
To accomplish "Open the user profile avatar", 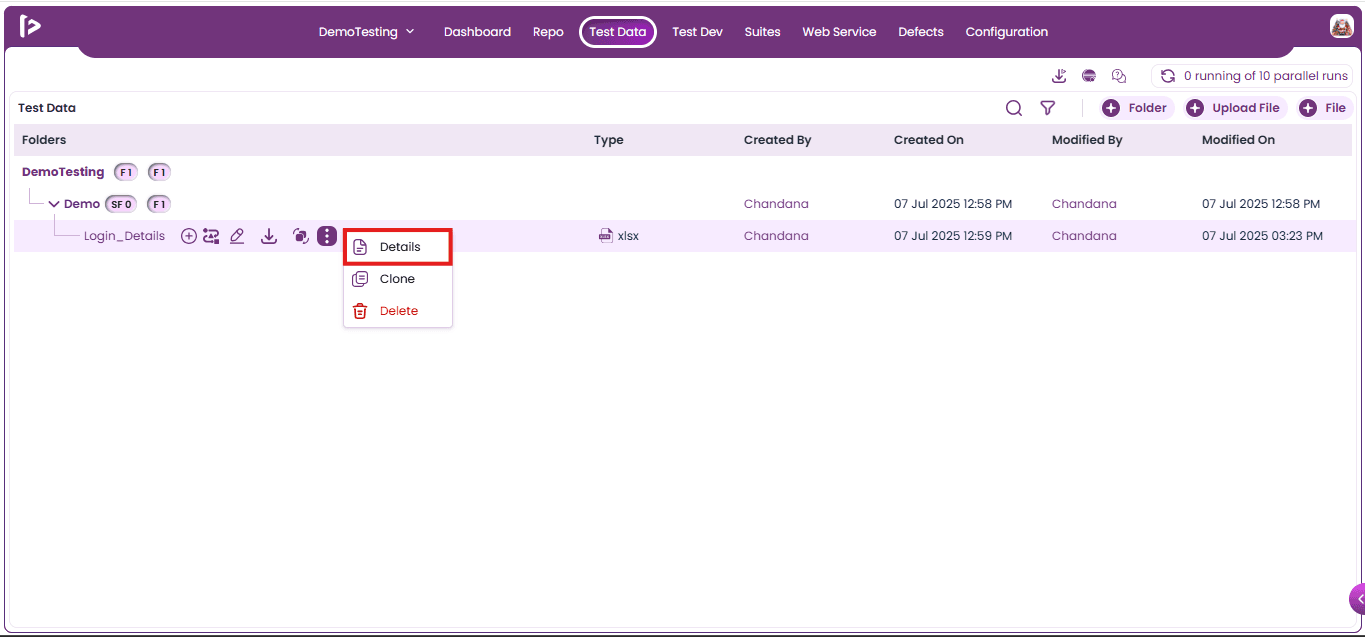I will (1341, 27).
